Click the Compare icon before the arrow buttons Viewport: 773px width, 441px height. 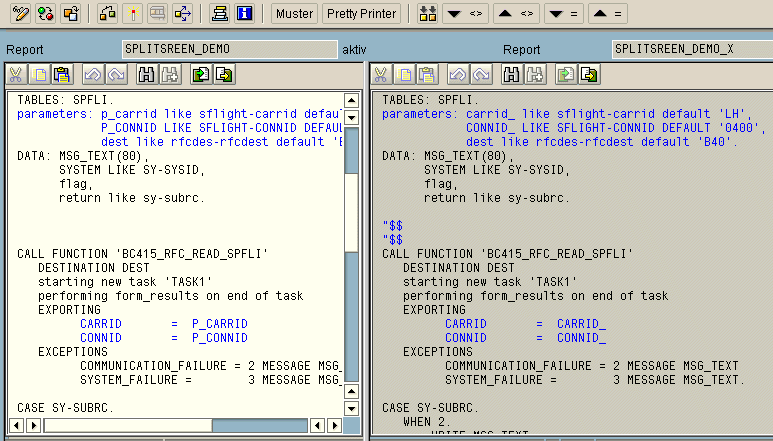427,14
